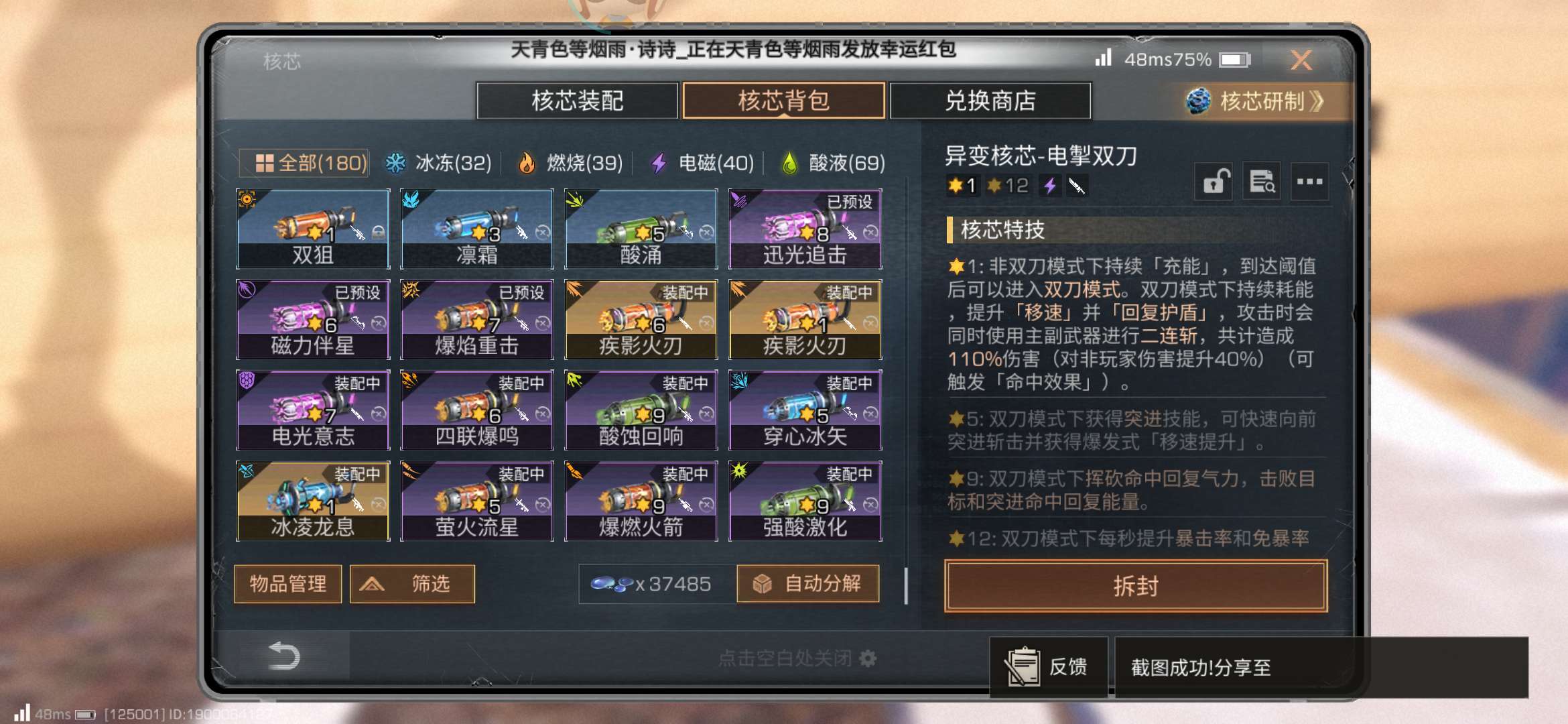The height and width of the screenshot is (724, 1568).
Task: Filter by 电磁(40) electric category
Action: click(x=702, y=163)
